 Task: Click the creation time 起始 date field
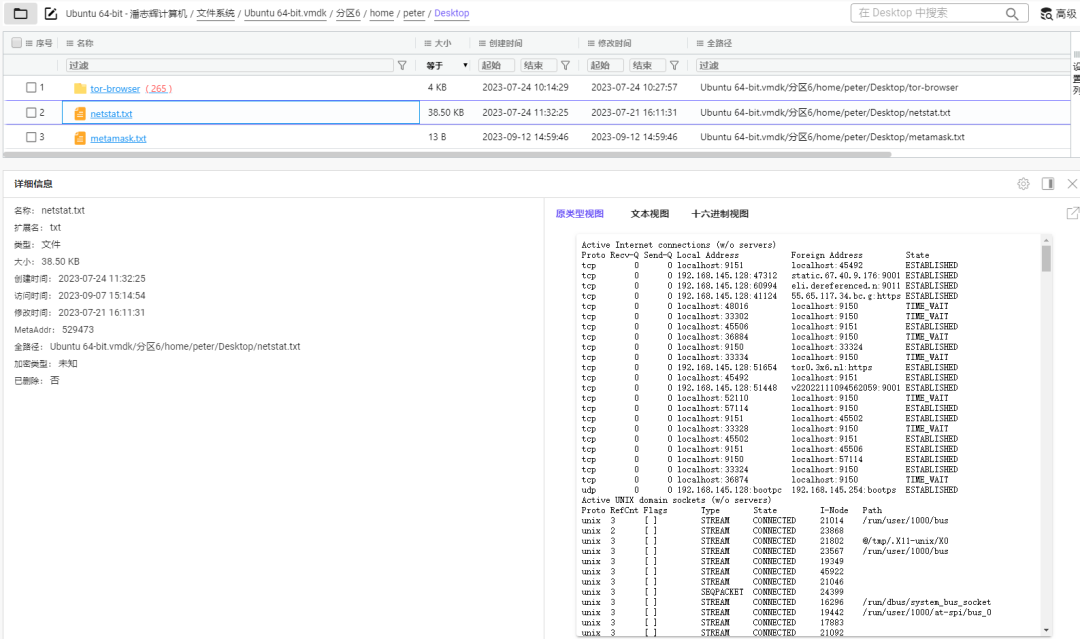497,65
